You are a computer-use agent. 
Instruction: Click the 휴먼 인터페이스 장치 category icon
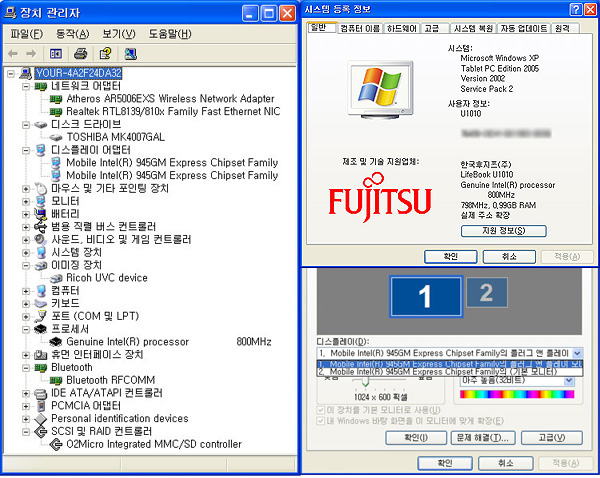[41, 355]
